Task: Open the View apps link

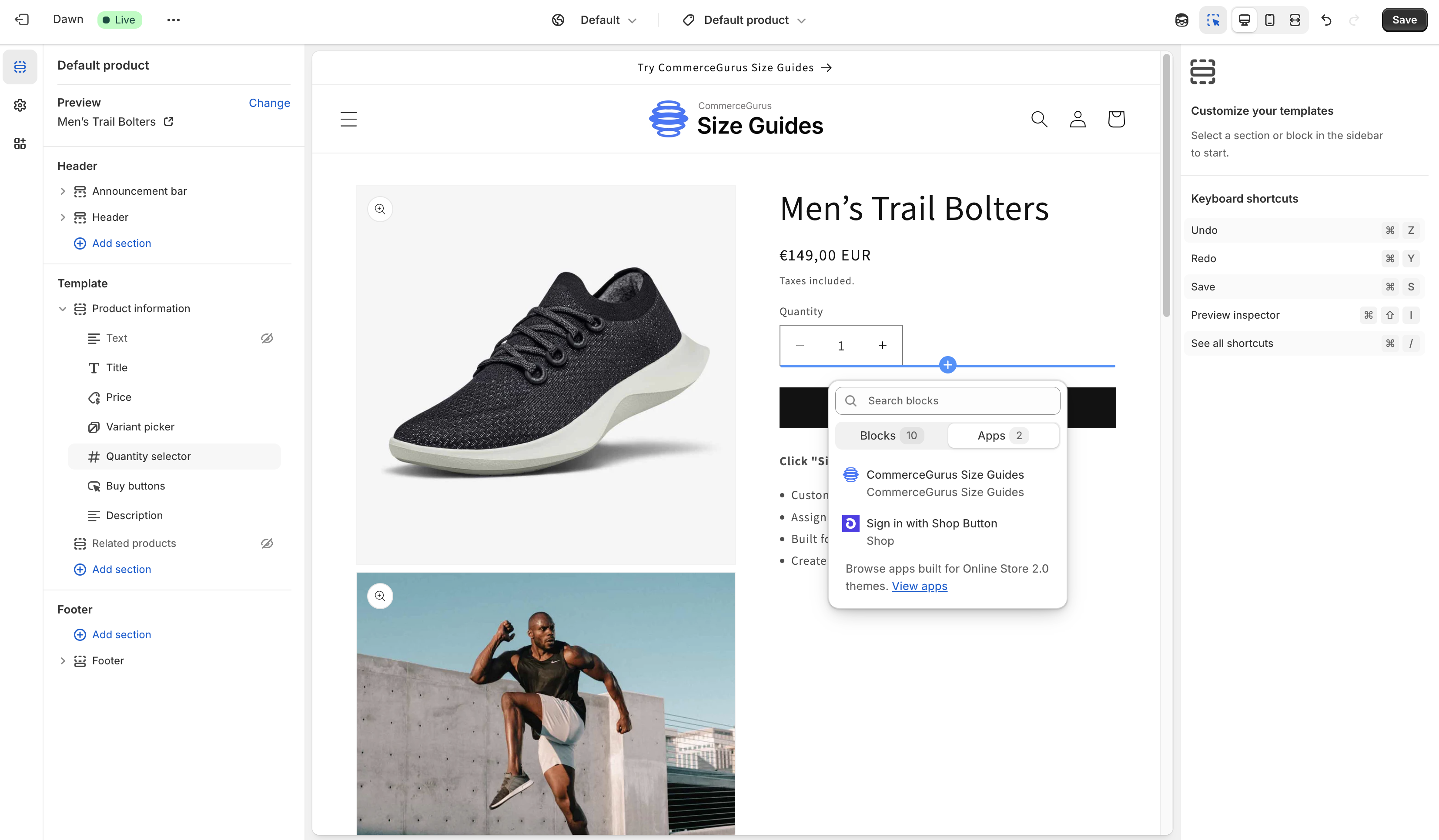Action: coord(919,586)
